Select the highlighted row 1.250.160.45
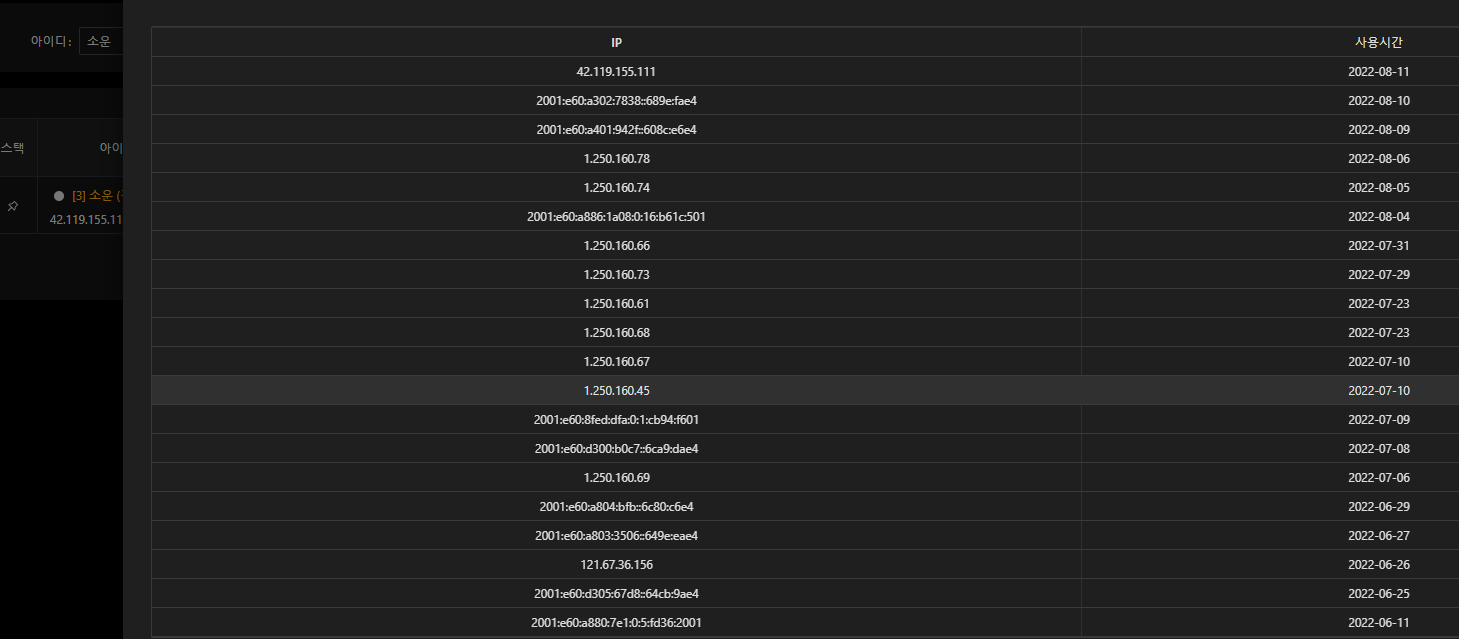Screen dimensions: 1459x639 (x=805, y=390)
